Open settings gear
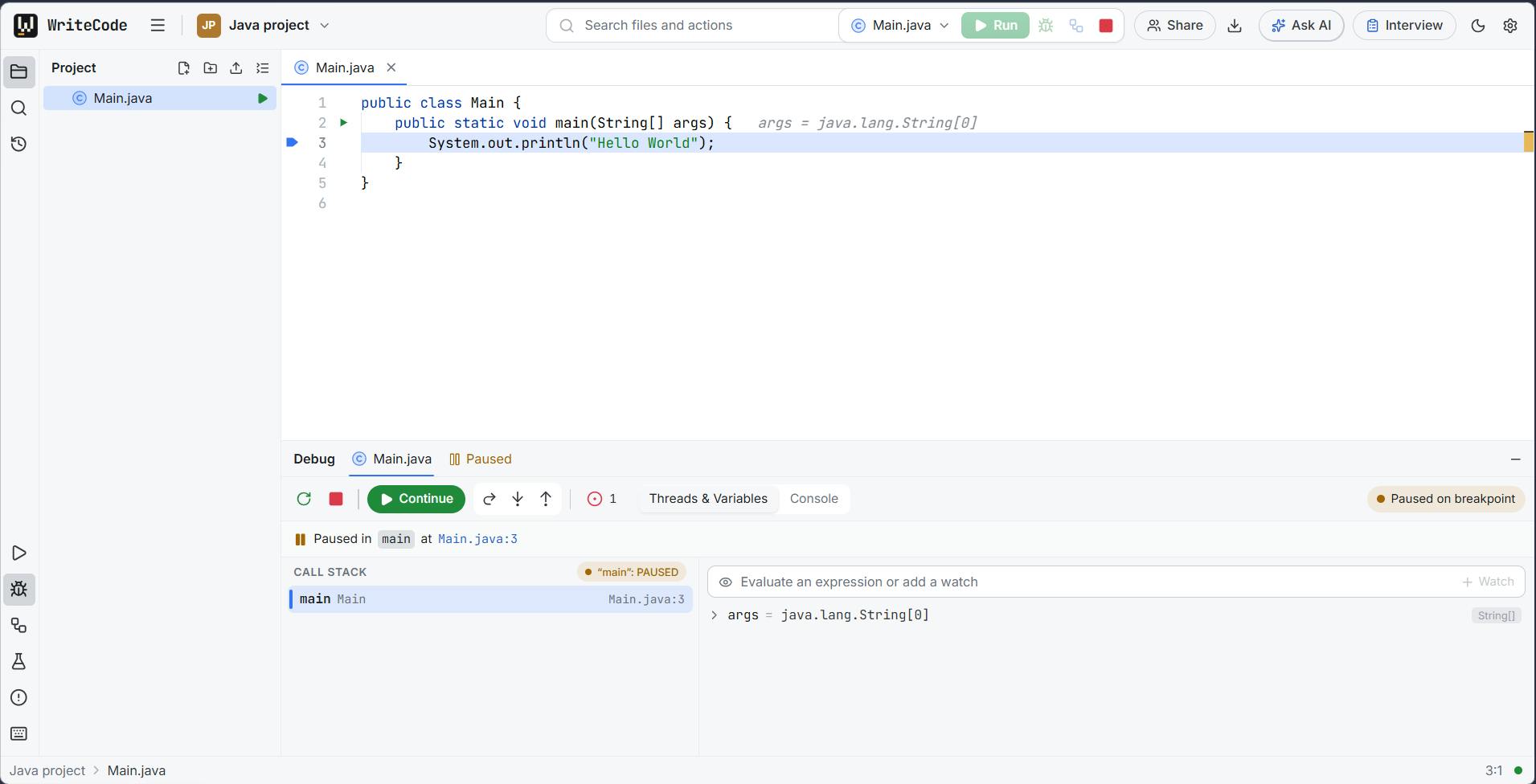This screenshot has height=784, width=1536. coord(1510,26)
